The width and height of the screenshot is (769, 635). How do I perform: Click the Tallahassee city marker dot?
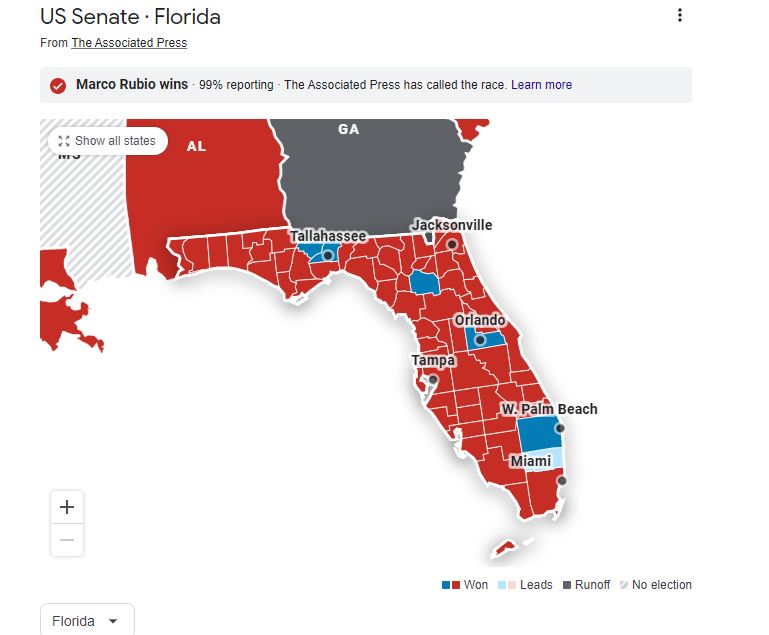pyautogui.click(x=327, y=256)
